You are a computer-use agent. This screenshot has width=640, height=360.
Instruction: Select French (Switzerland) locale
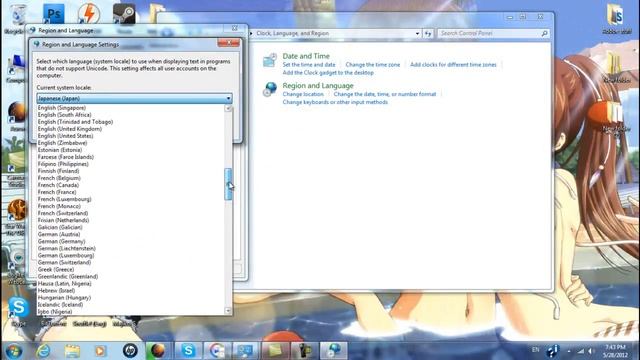coord(62,213)
